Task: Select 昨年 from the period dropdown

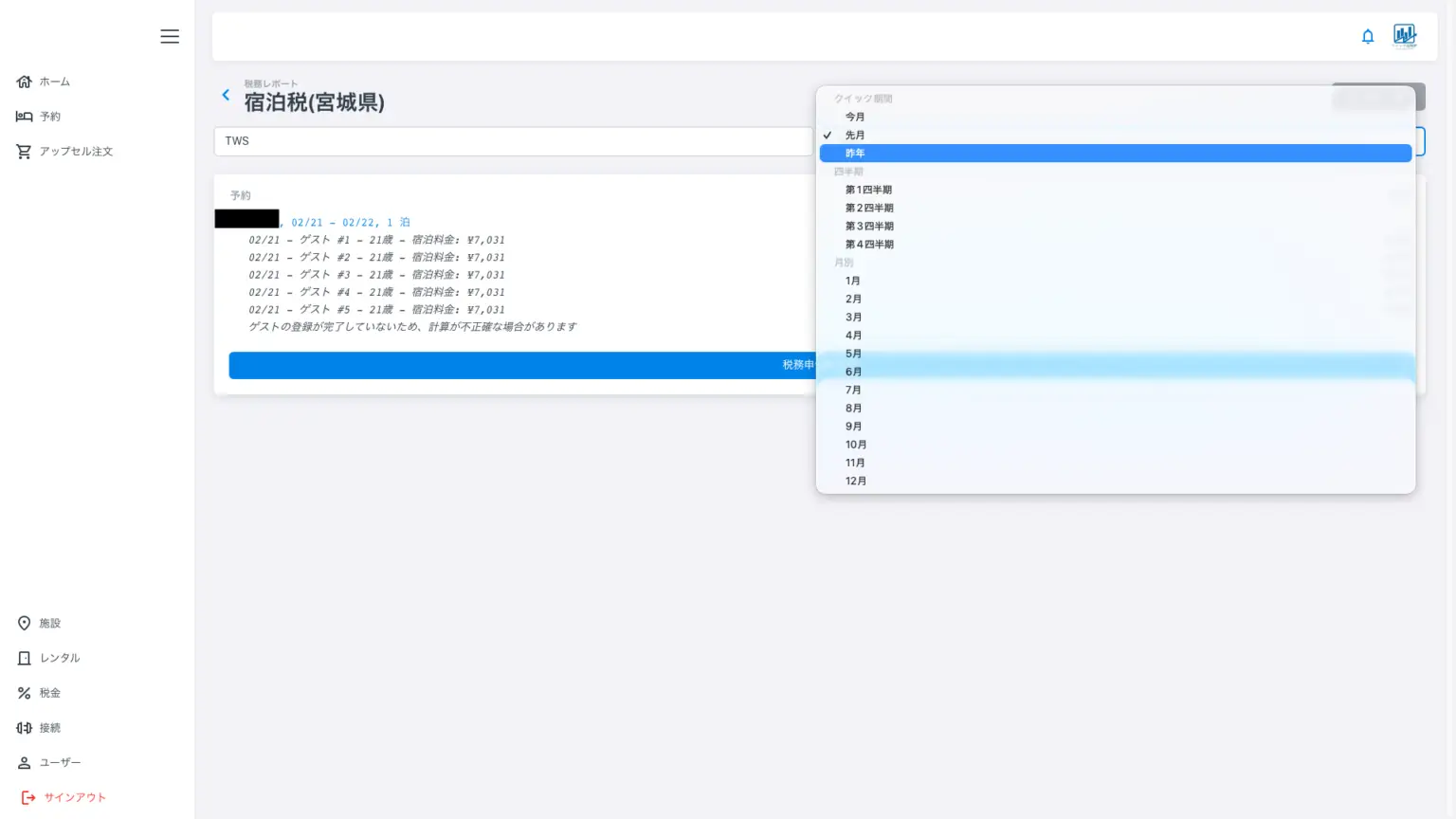Action: [x=855, y=154]
